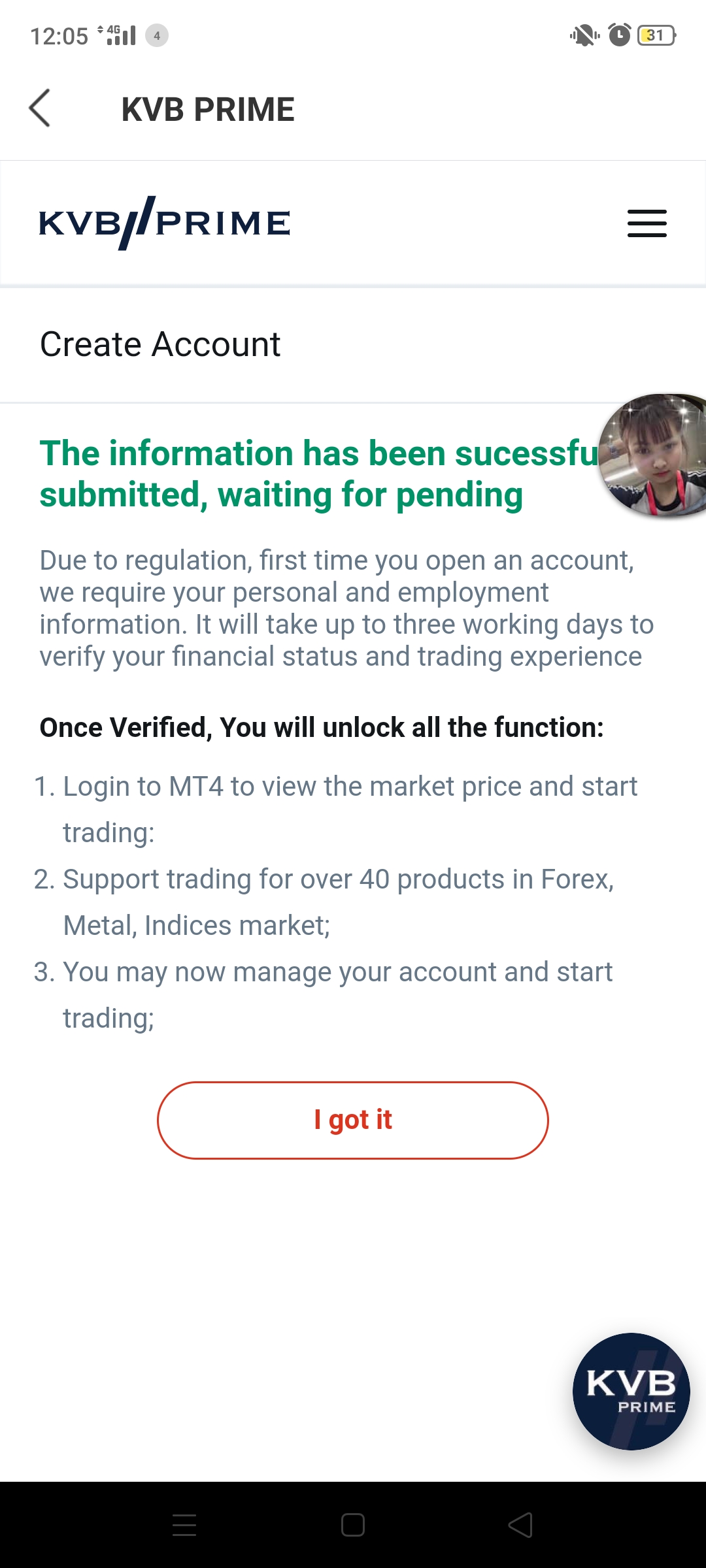Tap the KVB//PRIME logo in header
The width and height of the screenshot is (706, 1568).
tap(165, 223)
